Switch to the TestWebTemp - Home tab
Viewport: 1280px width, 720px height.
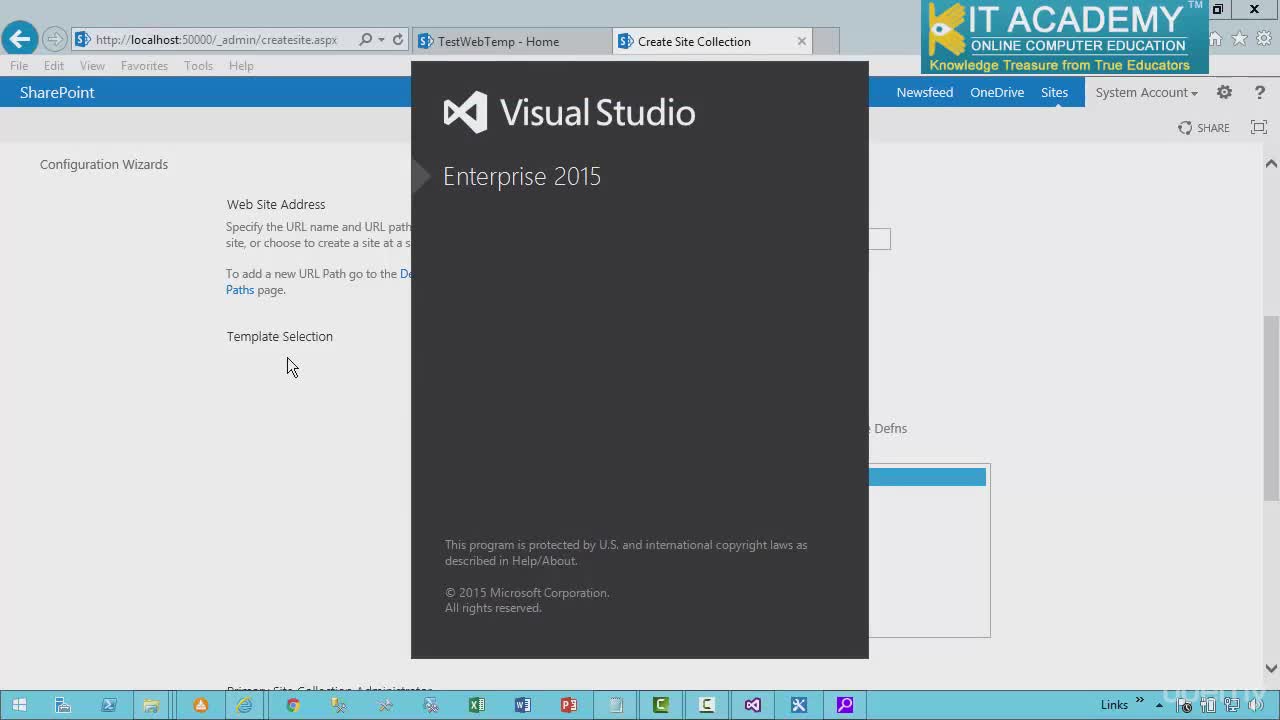pyautogui.click(x=512, y=41)
